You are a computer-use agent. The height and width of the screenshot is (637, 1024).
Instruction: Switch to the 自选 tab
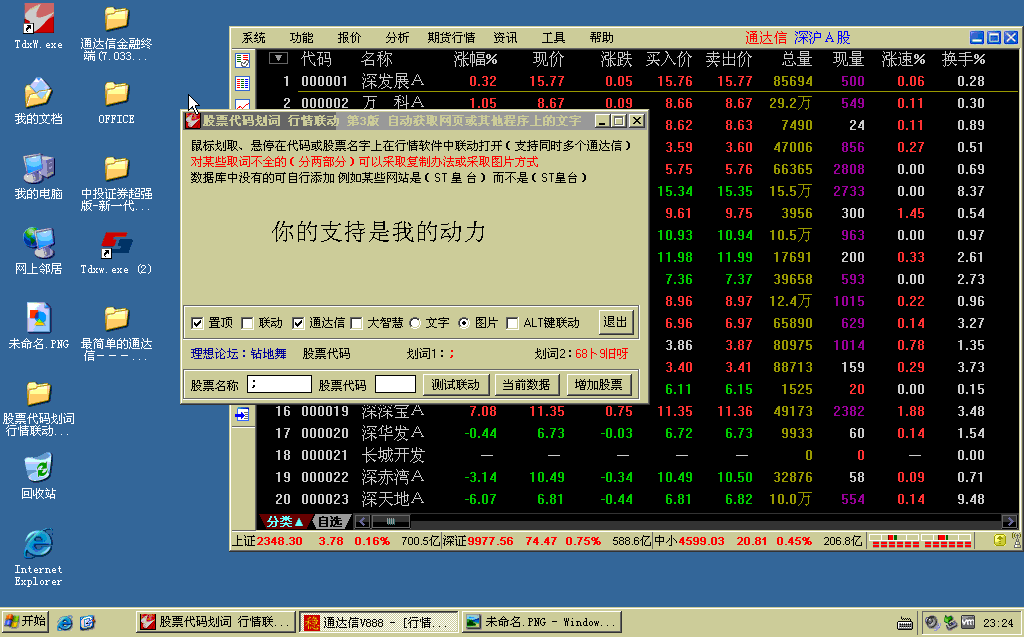click(x=331, y=521)
